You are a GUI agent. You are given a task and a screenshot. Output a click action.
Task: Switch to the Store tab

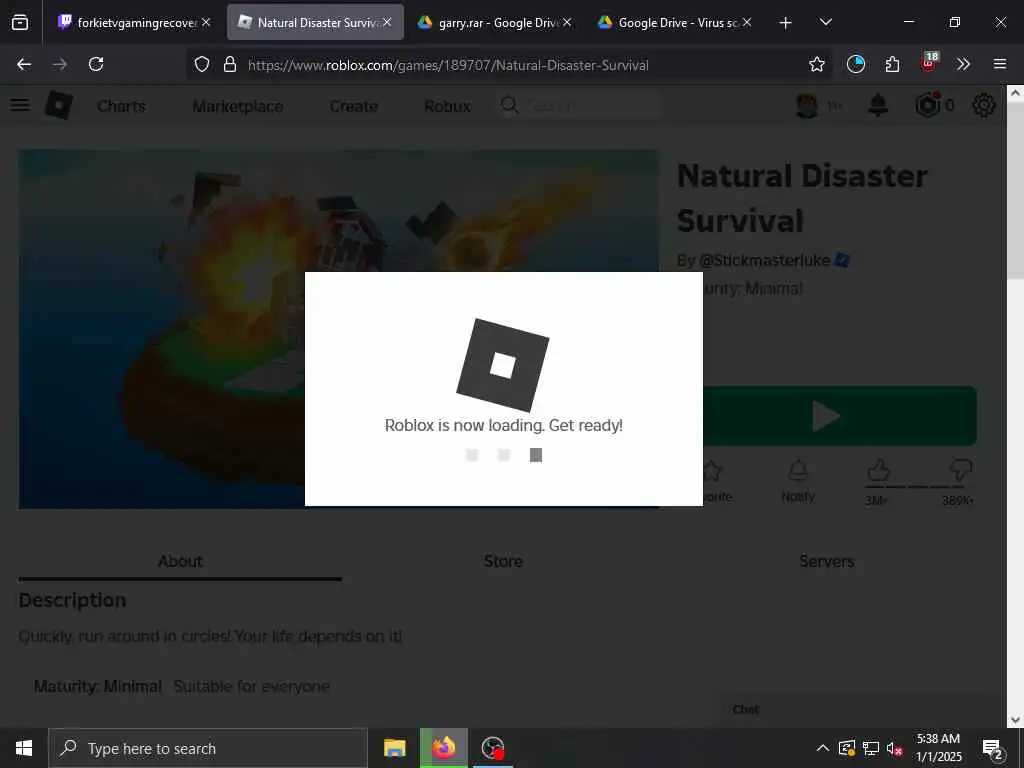point(504,561)
